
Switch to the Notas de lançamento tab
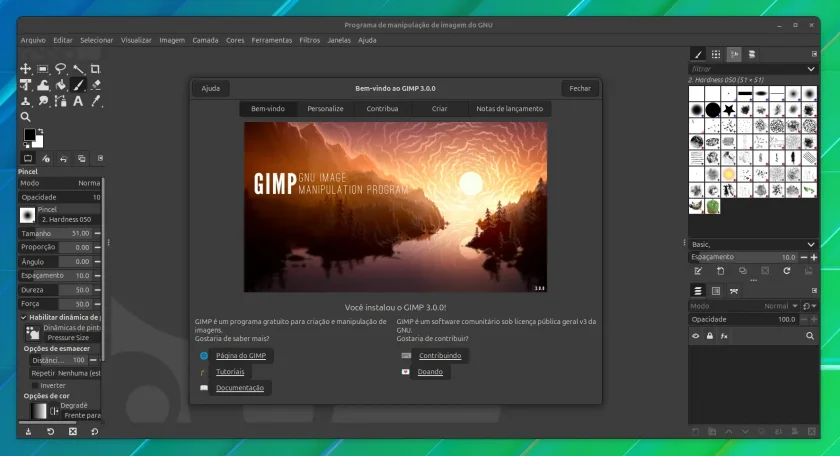[509, 109]
